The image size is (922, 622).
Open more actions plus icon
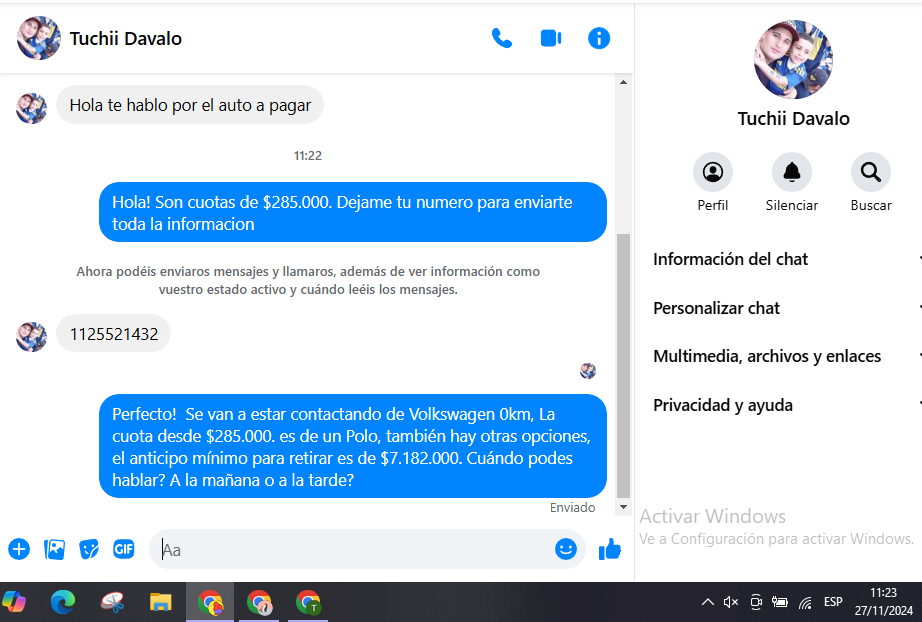pos(19,549)
